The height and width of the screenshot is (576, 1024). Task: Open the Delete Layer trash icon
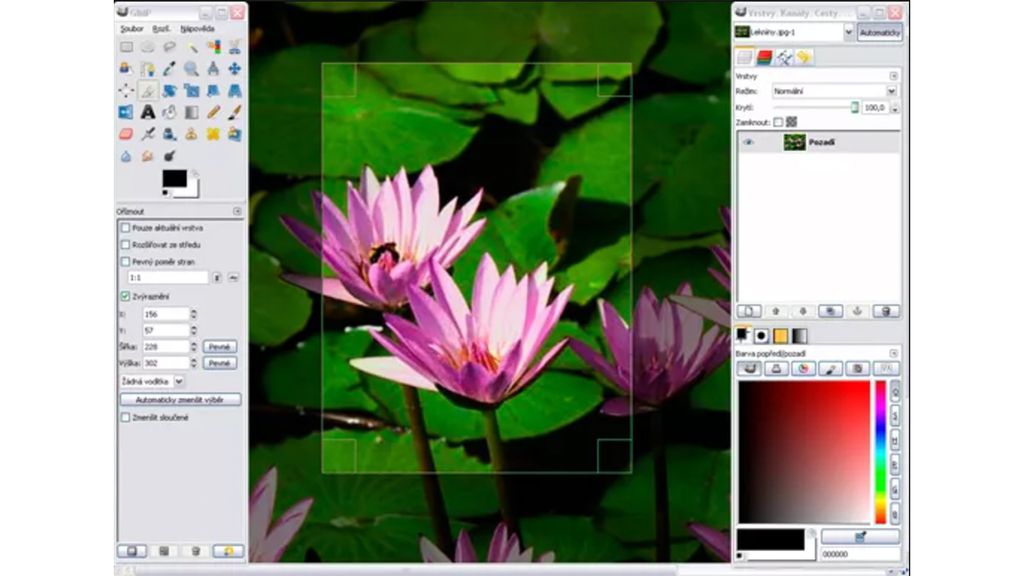tap(885, 311)
